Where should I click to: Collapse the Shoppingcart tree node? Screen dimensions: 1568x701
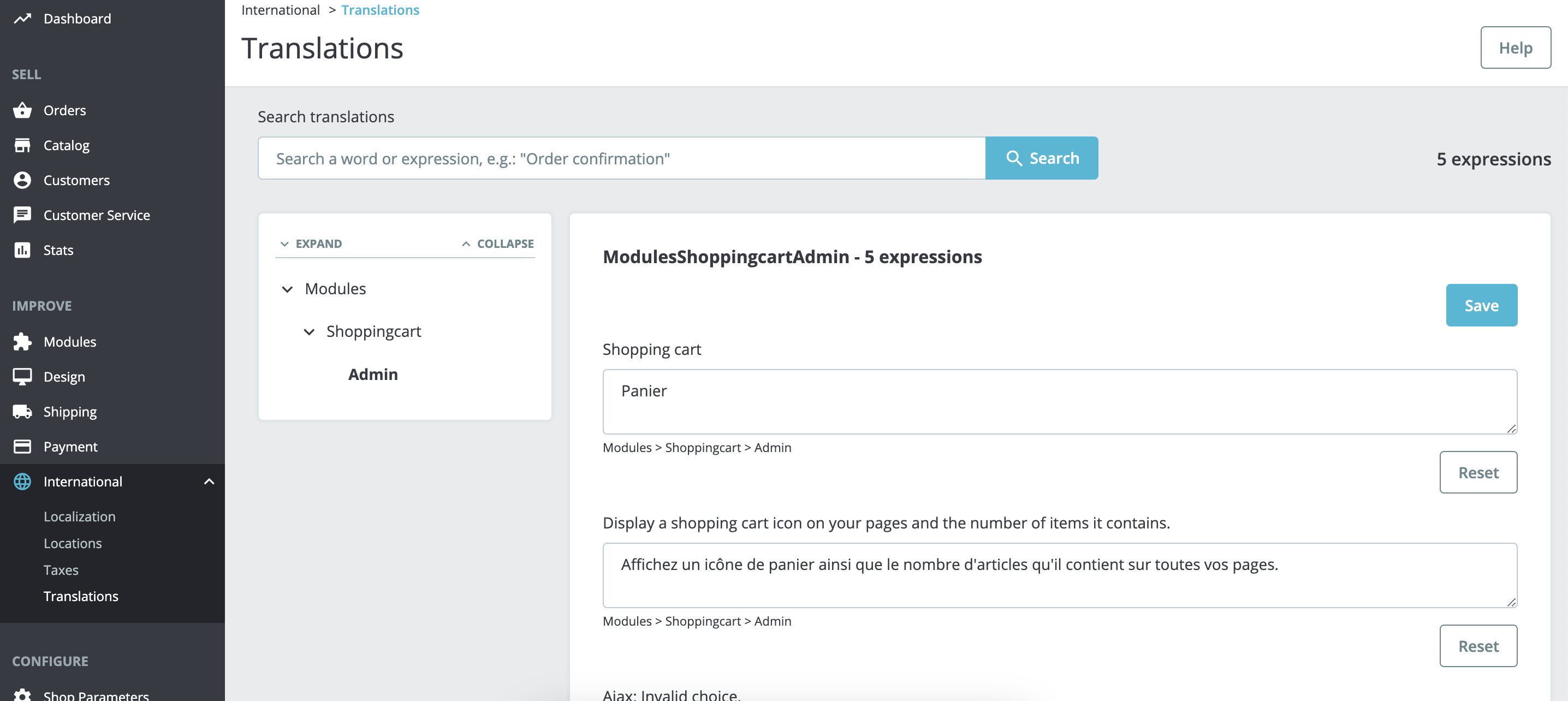pyautogui.click(x=308, y=331)
